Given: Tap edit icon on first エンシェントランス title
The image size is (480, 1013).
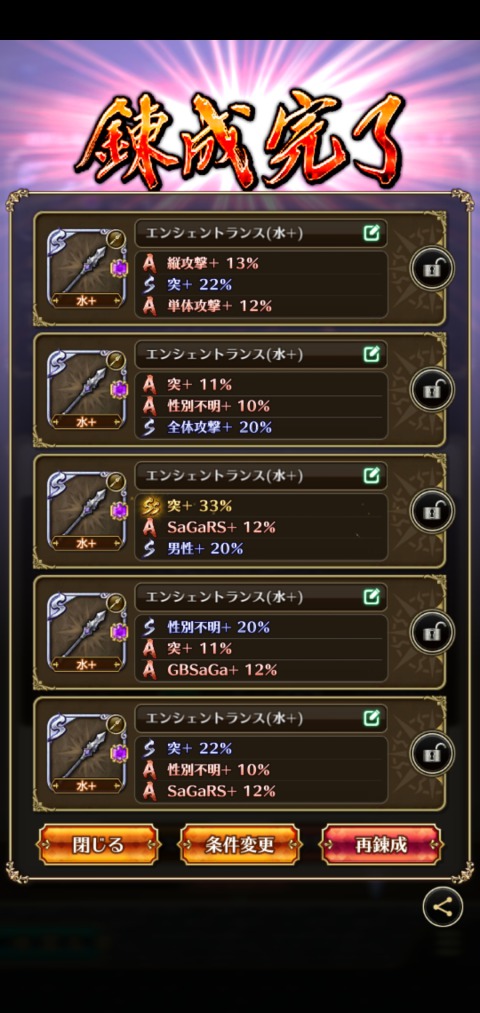Looking at the screenshot, I should [371, 233].
